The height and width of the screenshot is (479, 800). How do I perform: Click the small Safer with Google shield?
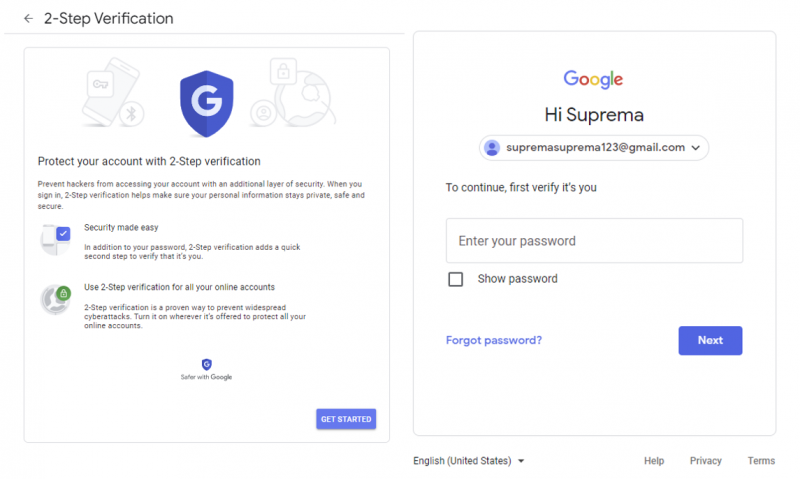(206, 365)
